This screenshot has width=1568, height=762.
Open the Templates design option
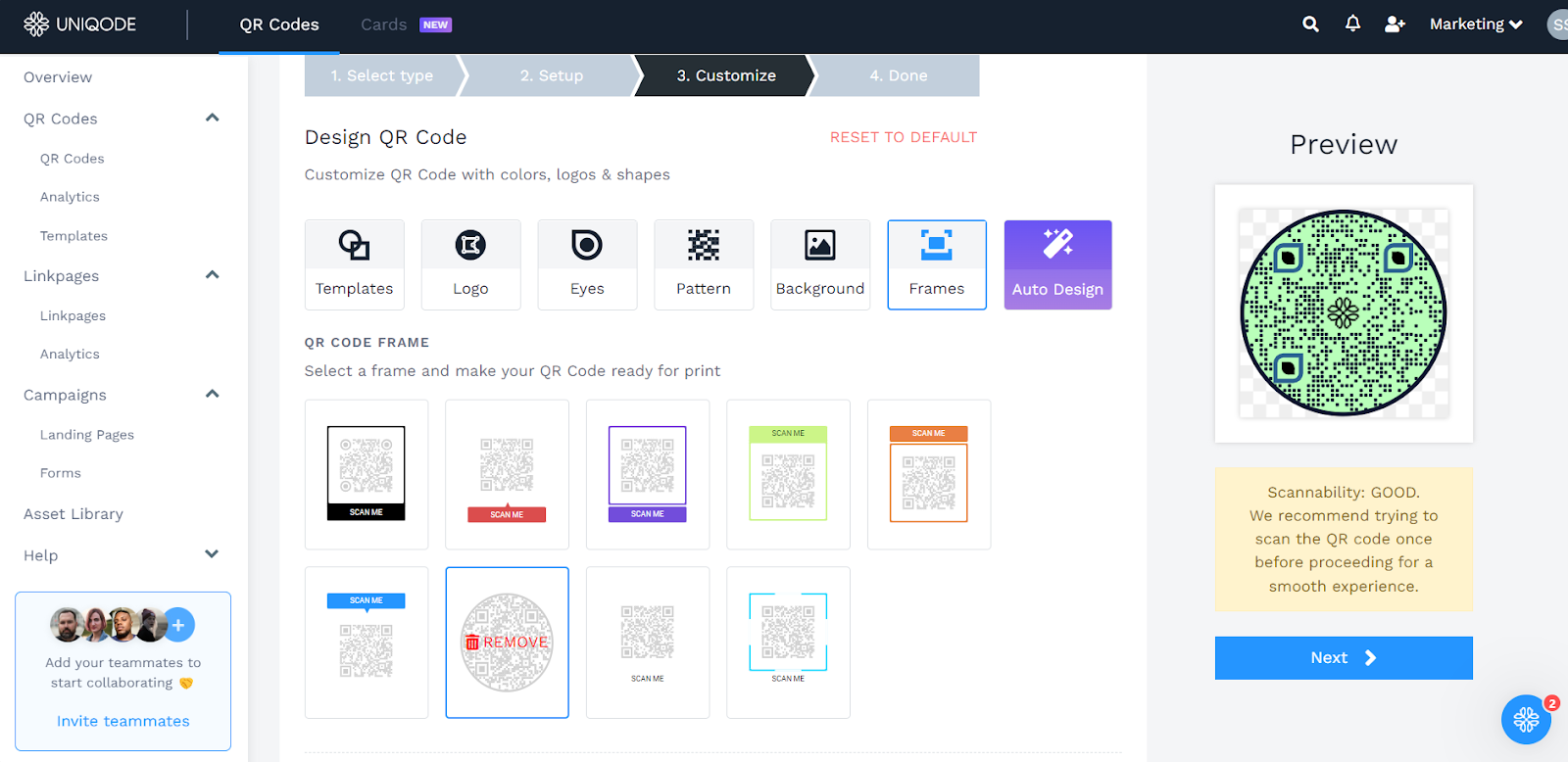(355, 264)
